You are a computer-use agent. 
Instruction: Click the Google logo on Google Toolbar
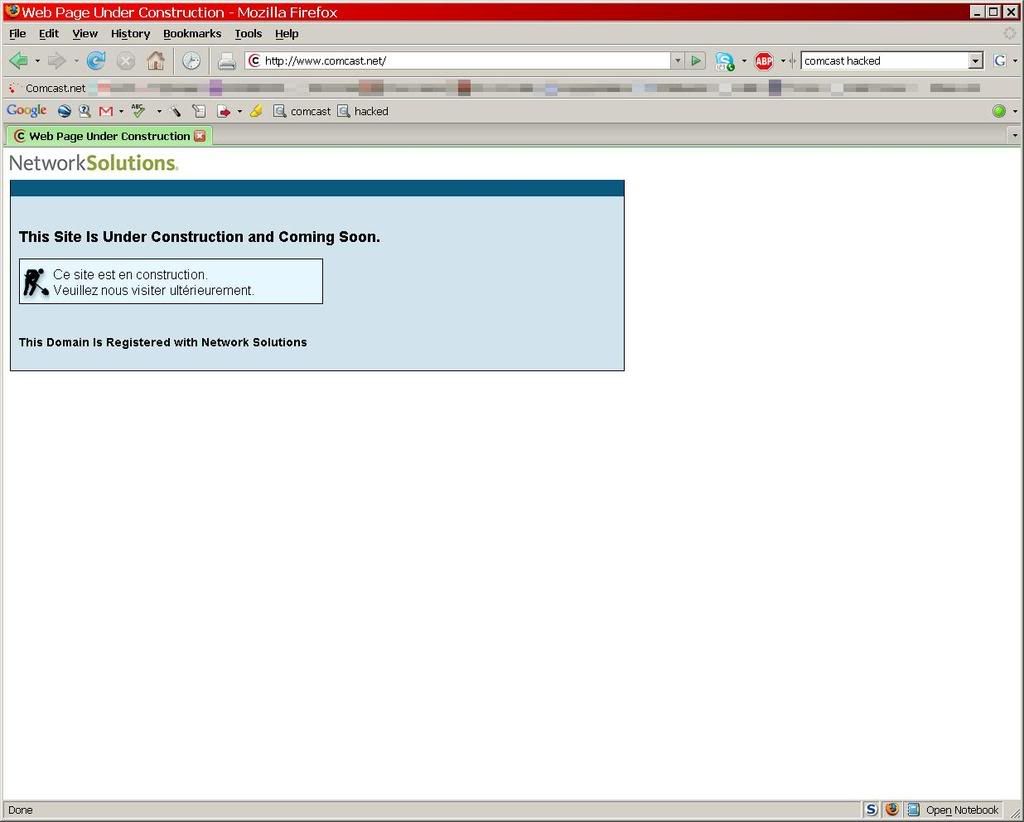click(27, 110)
